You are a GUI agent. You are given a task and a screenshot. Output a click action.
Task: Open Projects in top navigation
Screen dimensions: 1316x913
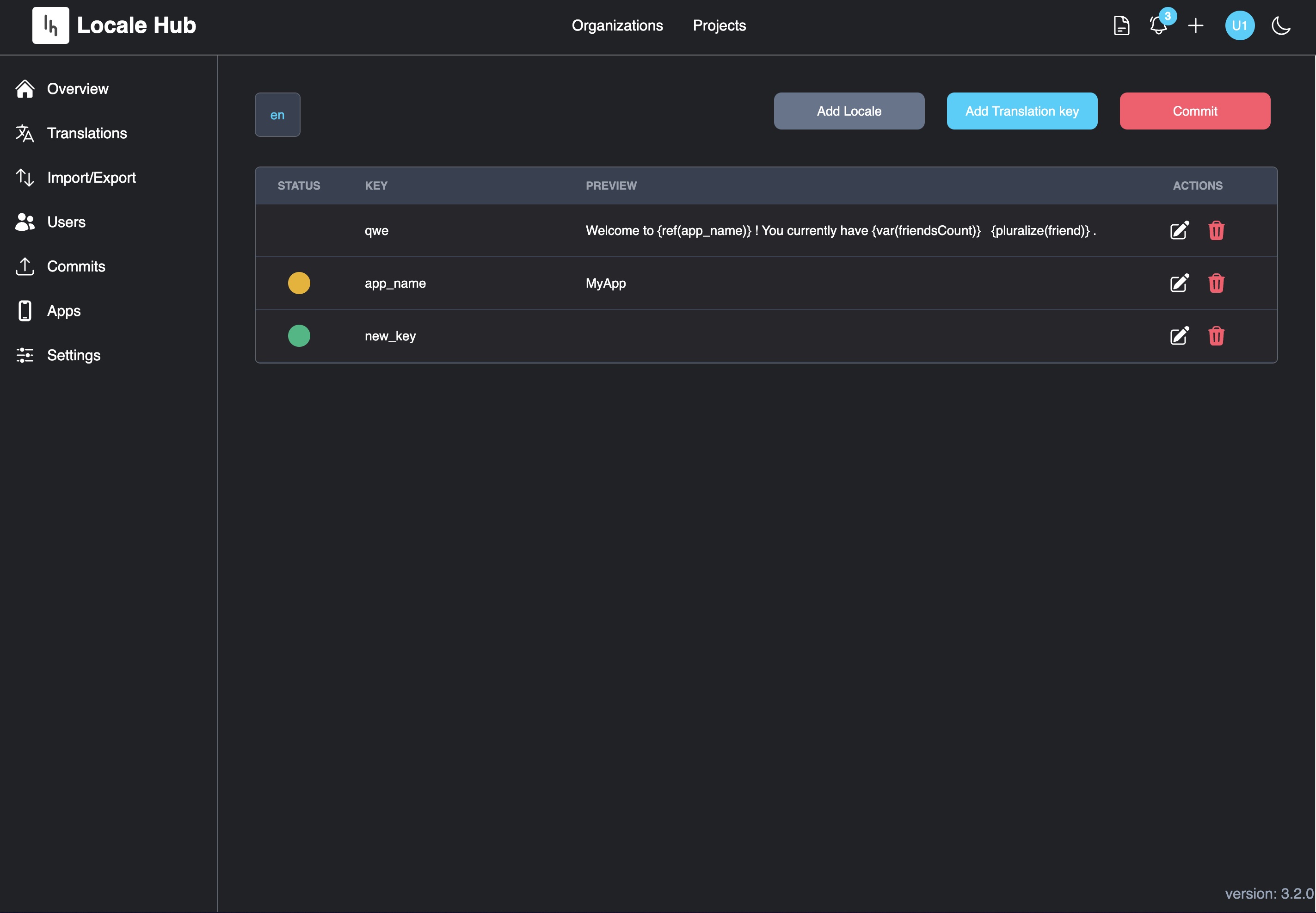pyautogui.click(x=719, y=26)
